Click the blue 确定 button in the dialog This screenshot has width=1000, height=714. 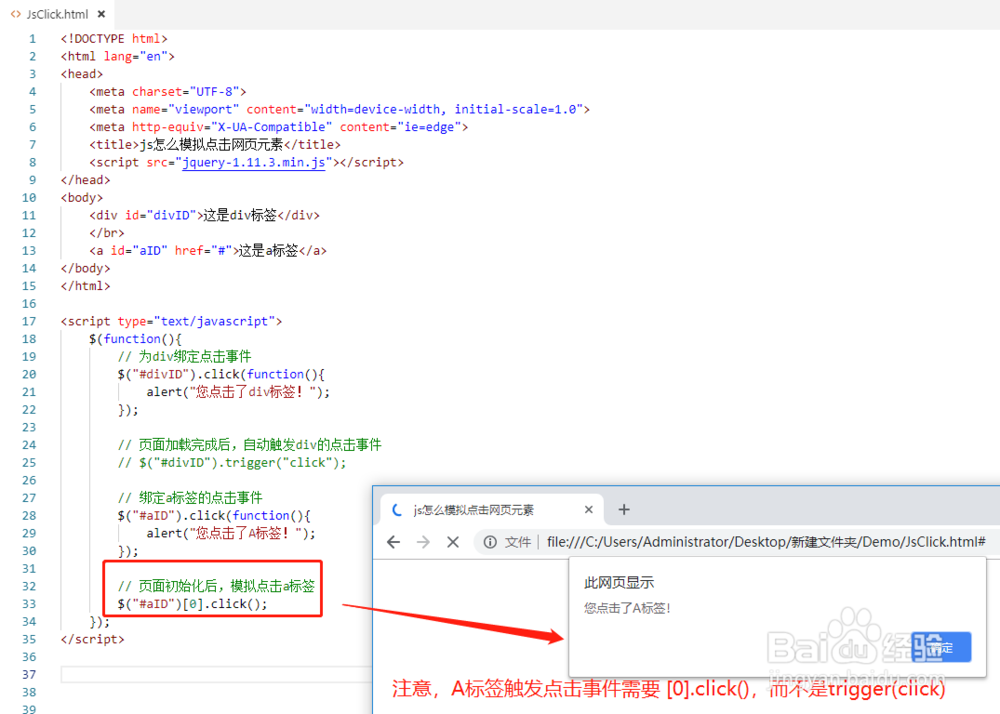941,647
